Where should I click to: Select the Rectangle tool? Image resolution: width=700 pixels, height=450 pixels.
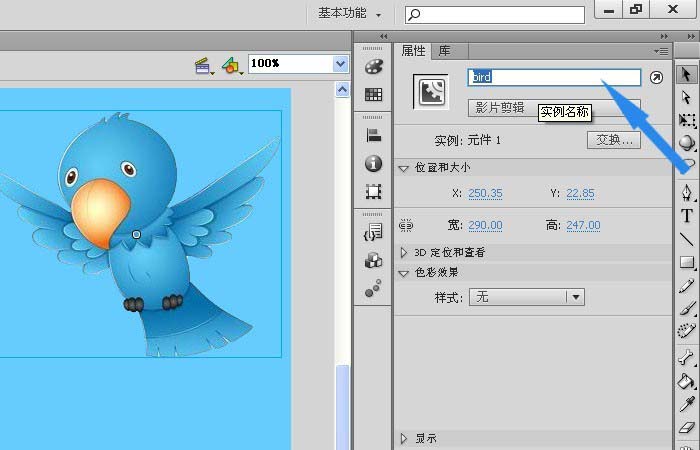tap(687, 262)
